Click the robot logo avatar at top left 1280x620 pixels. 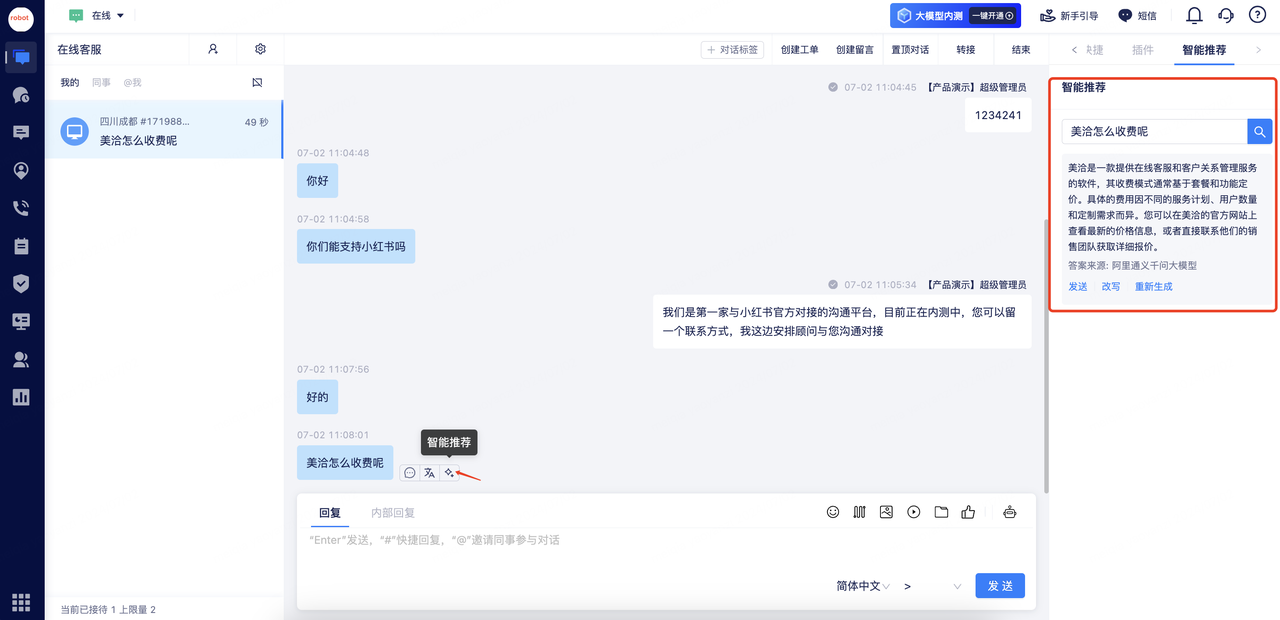(x=21, y=18)
